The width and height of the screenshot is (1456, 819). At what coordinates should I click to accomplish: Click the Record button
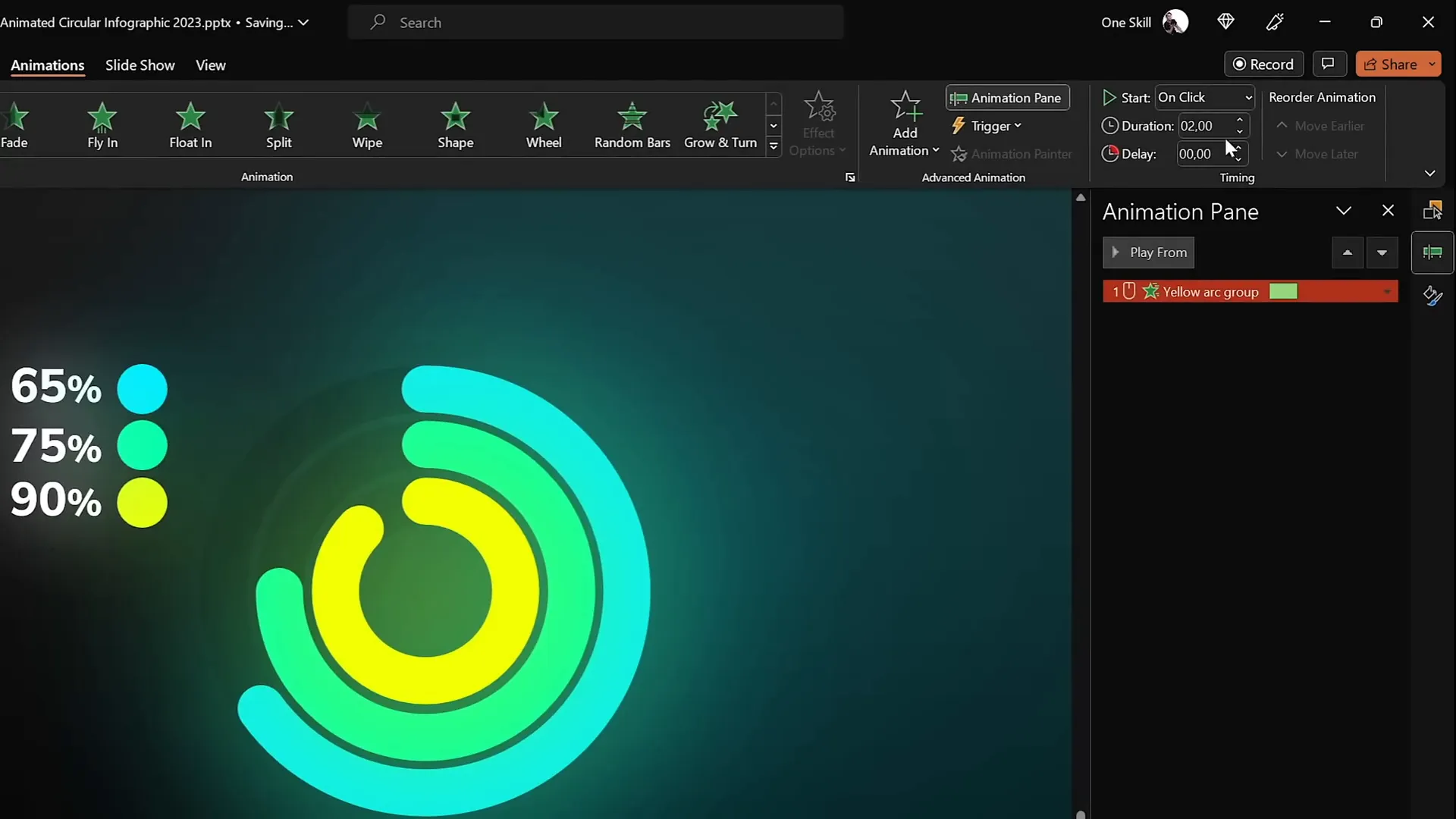click(x=1263, y=64)
